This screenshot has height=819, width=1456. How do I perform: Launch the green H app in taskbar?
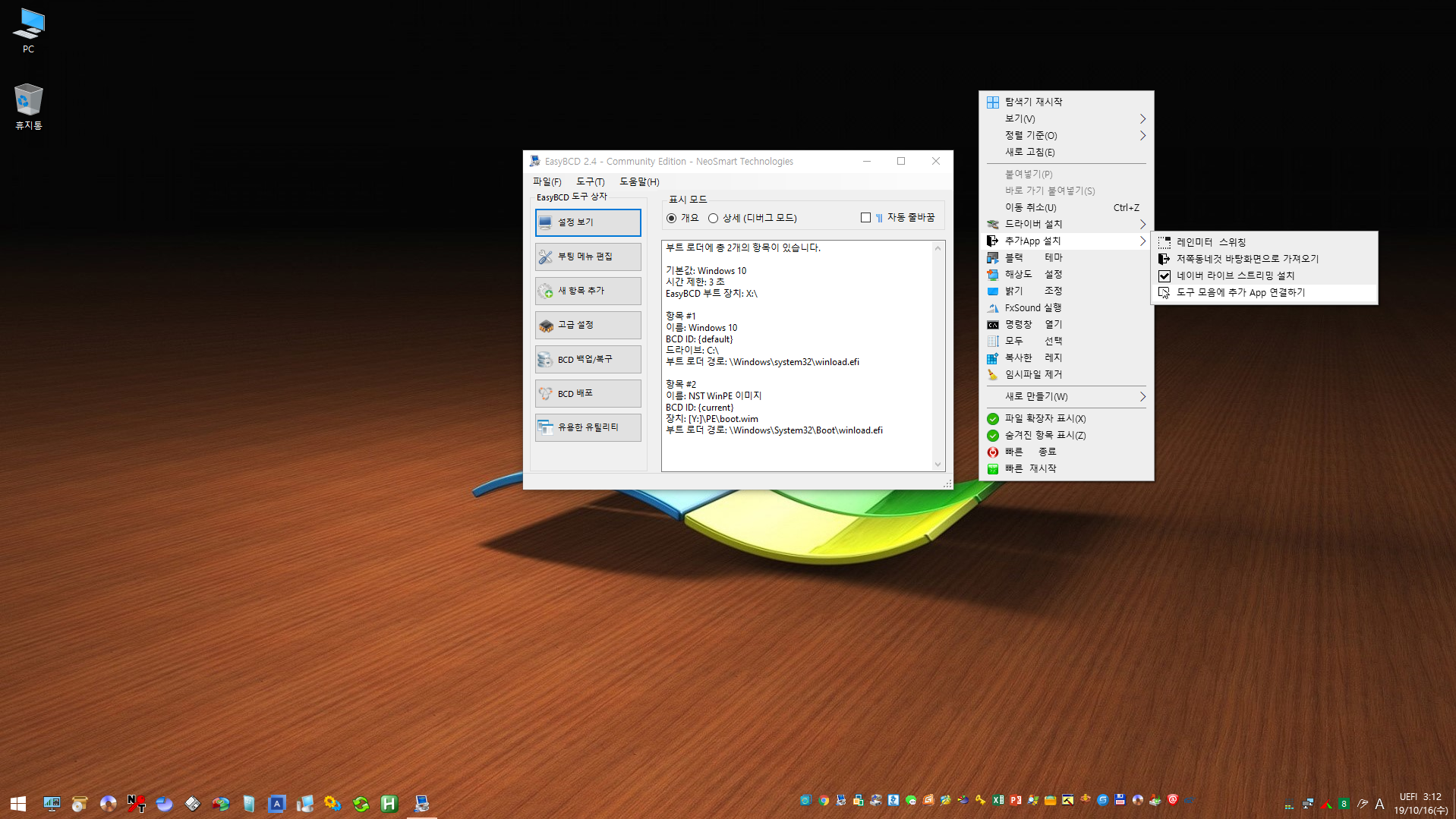[389, 803]
